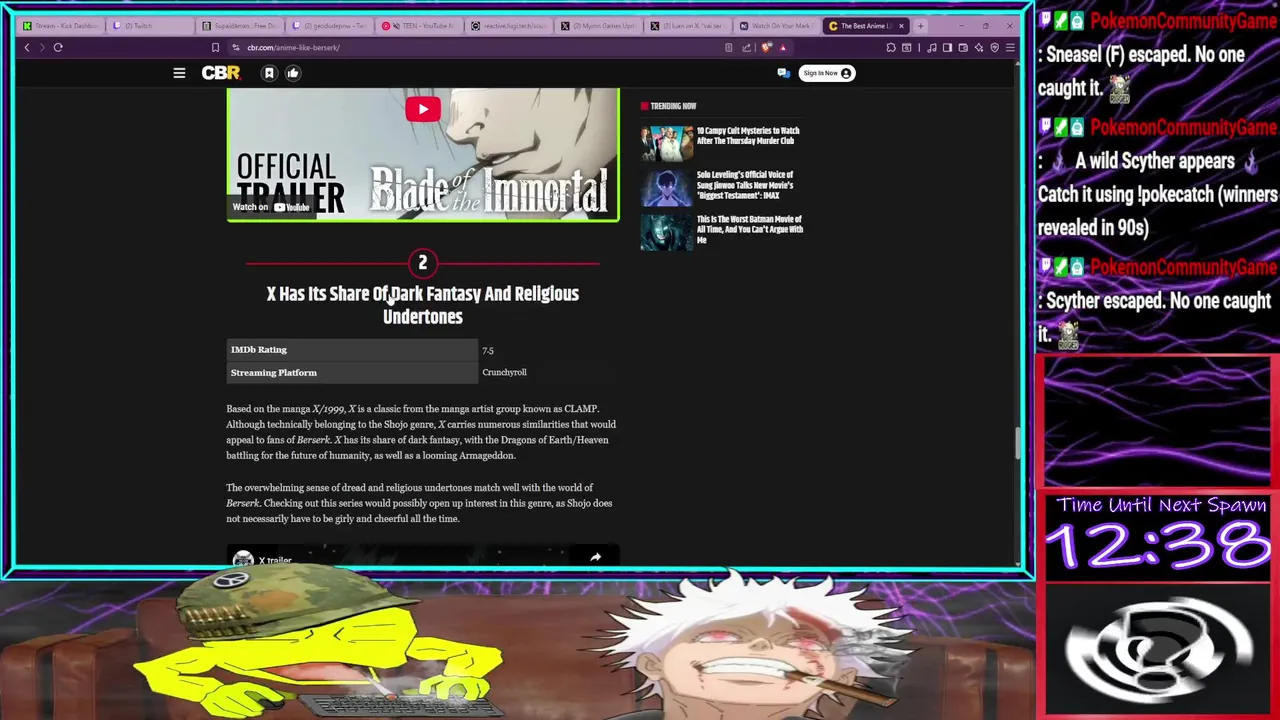This screenshot has height=720, width=1280.
Task: Open the Leo AI sparkle icon
Action: point(979,47)
